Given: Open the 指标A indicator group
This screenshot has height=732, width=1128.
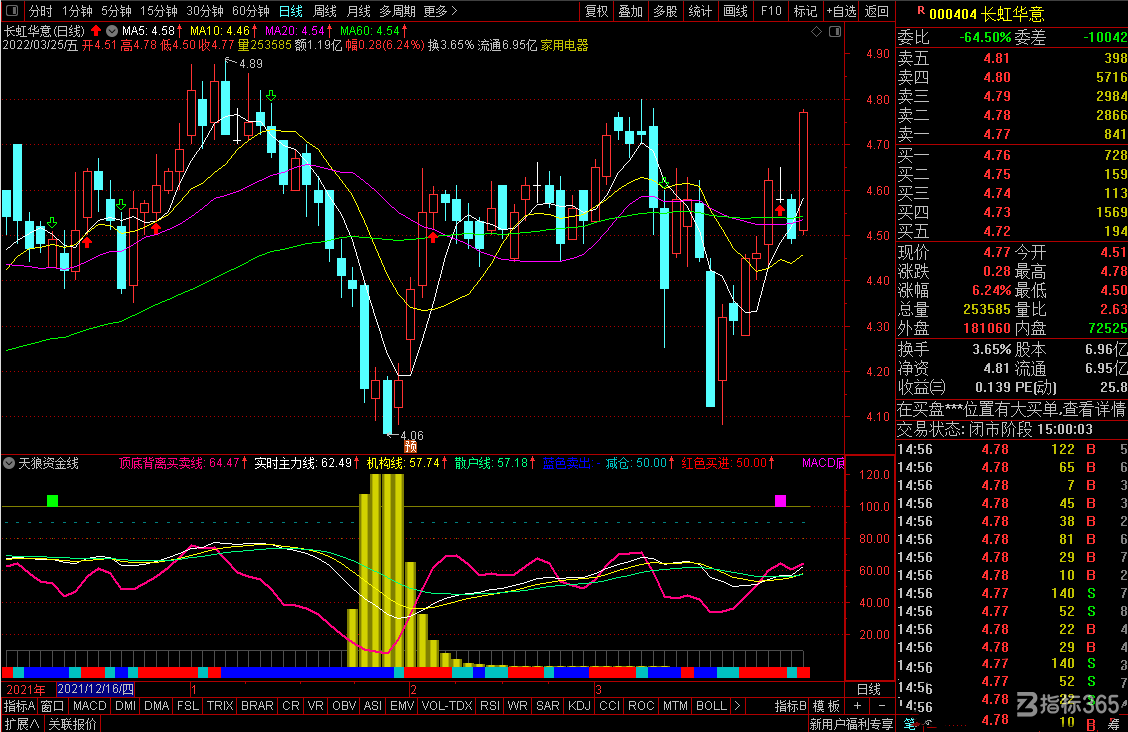Looking at the screenshot, I should click(19, 706).
